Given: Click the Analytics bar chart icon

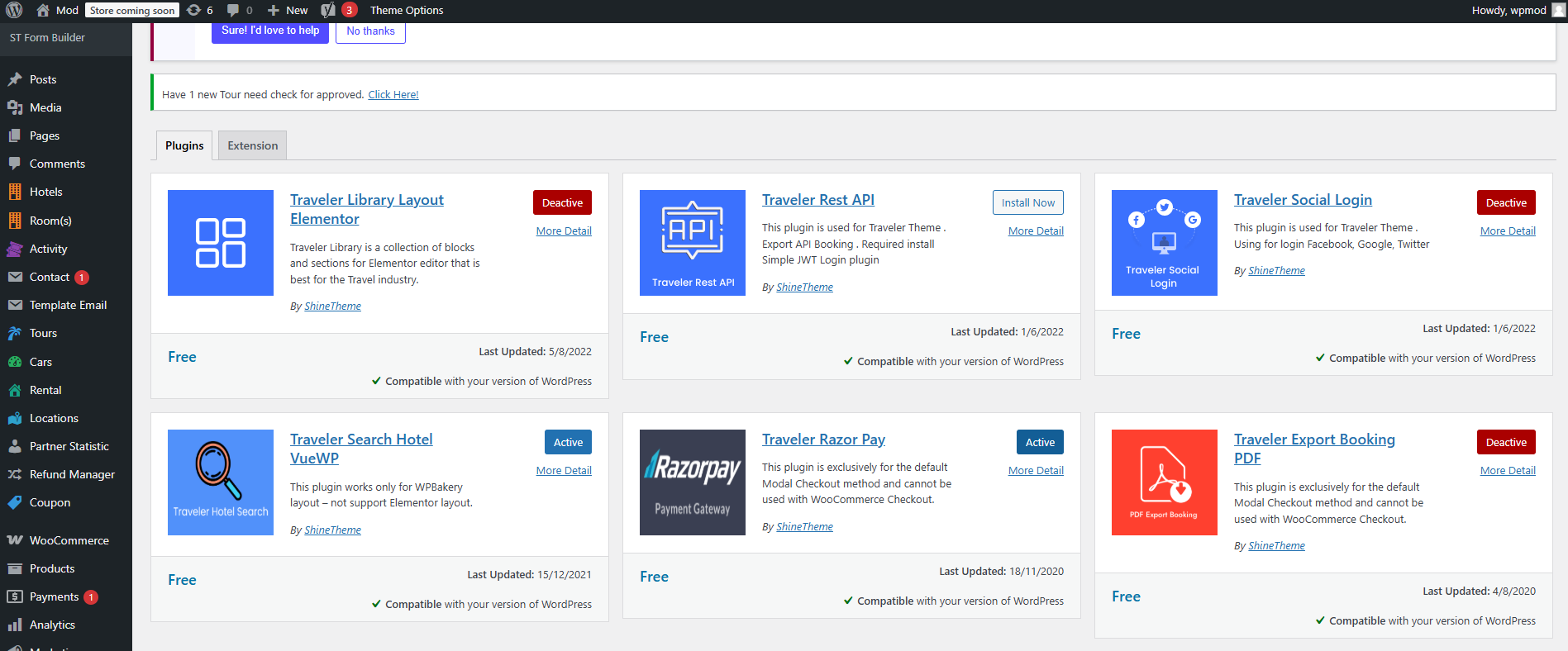Looking at the screenshot, I should (x=15, y=625).
